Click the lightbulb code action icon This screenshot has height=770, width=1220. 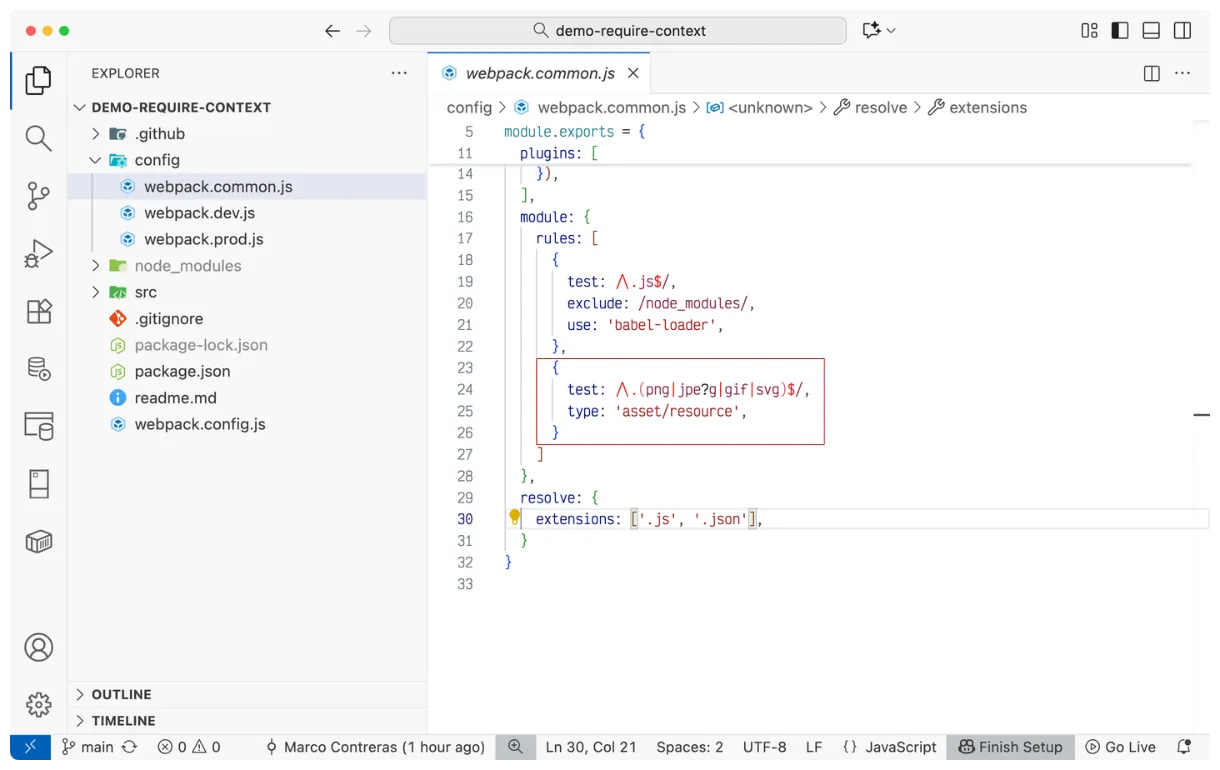coord(515,518)
